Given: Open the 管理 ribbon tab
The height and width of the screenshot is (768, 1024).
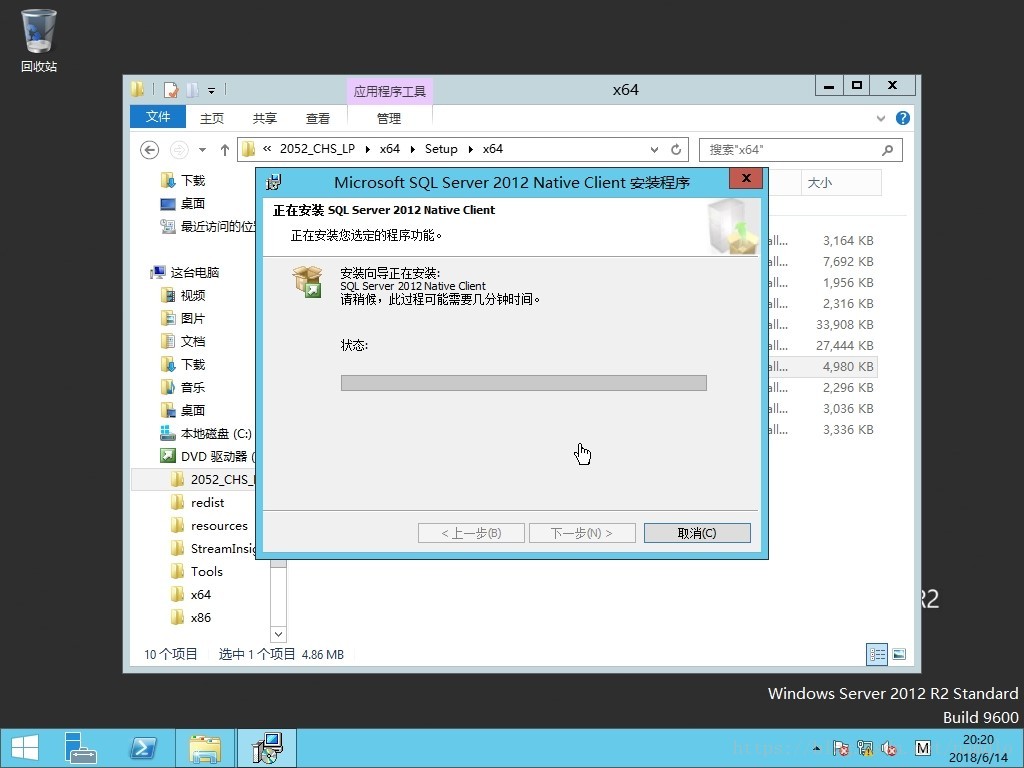Looking at the screenshot, I should point(389,118).
